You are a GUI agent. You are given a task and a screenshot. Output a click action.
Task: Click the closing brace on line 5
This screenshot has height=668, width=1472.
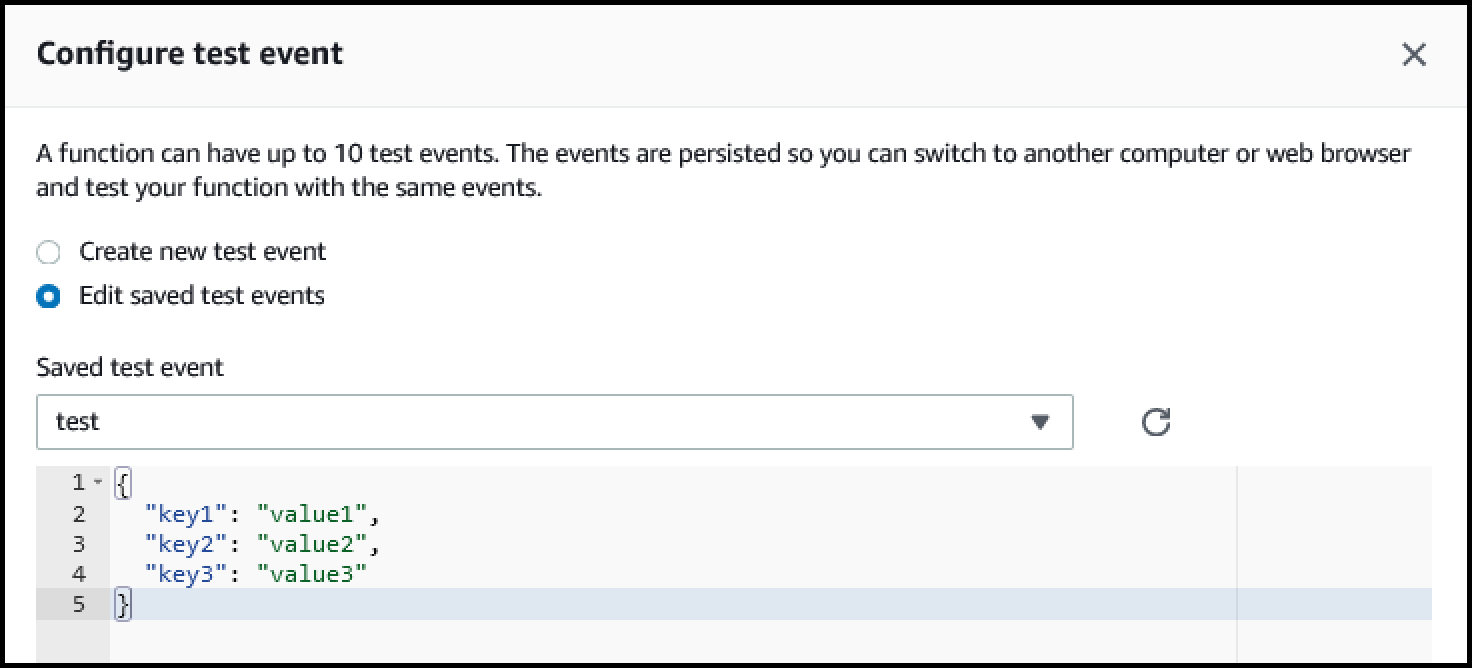tap(123, 604)
